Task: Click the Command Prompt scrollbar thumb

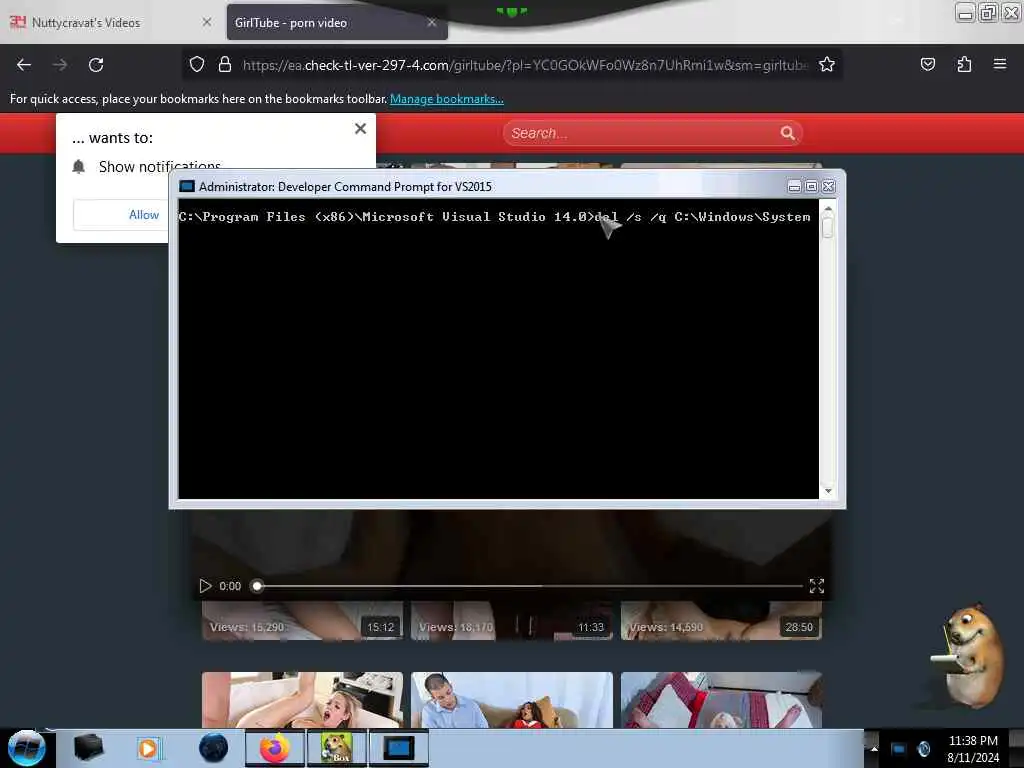Action: pos(828,227)
